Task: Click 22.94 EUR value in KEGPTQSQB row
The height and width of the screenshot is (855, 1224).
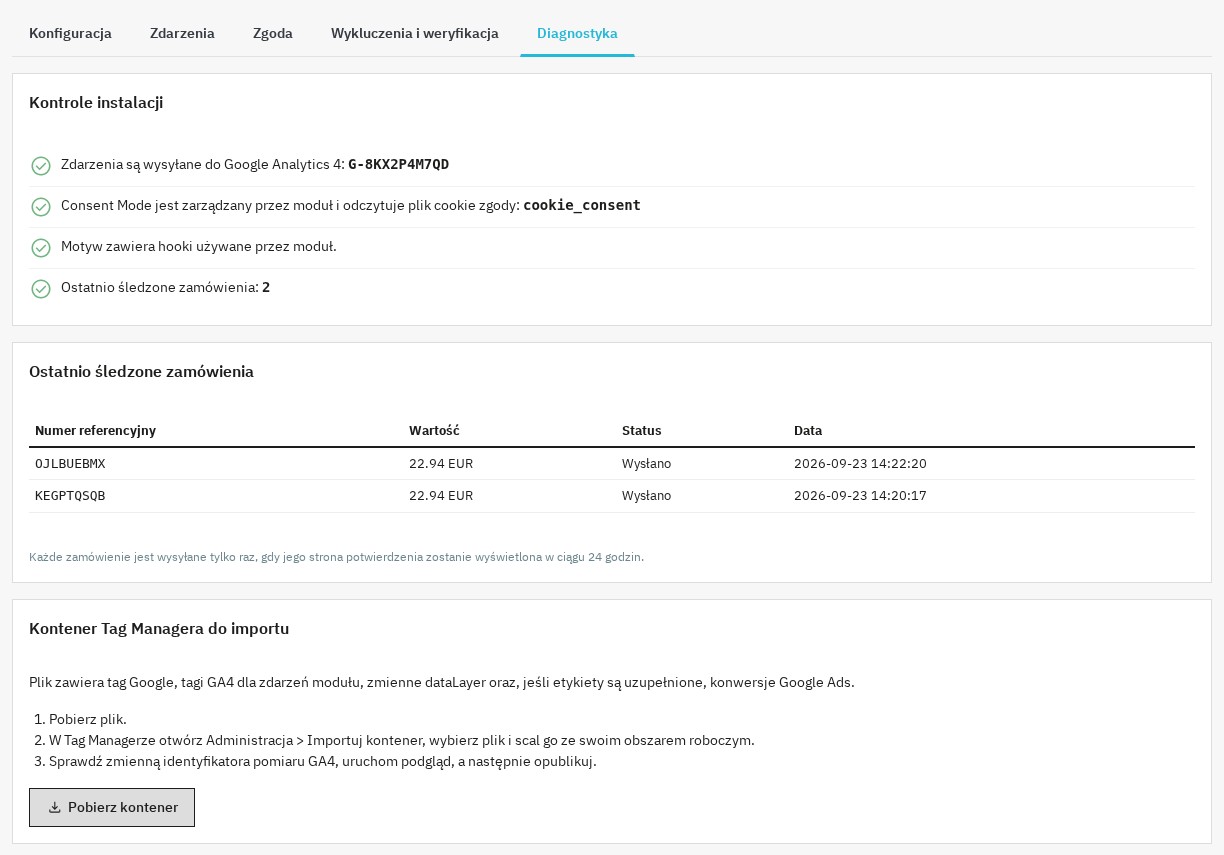Action: click(441, 496)
